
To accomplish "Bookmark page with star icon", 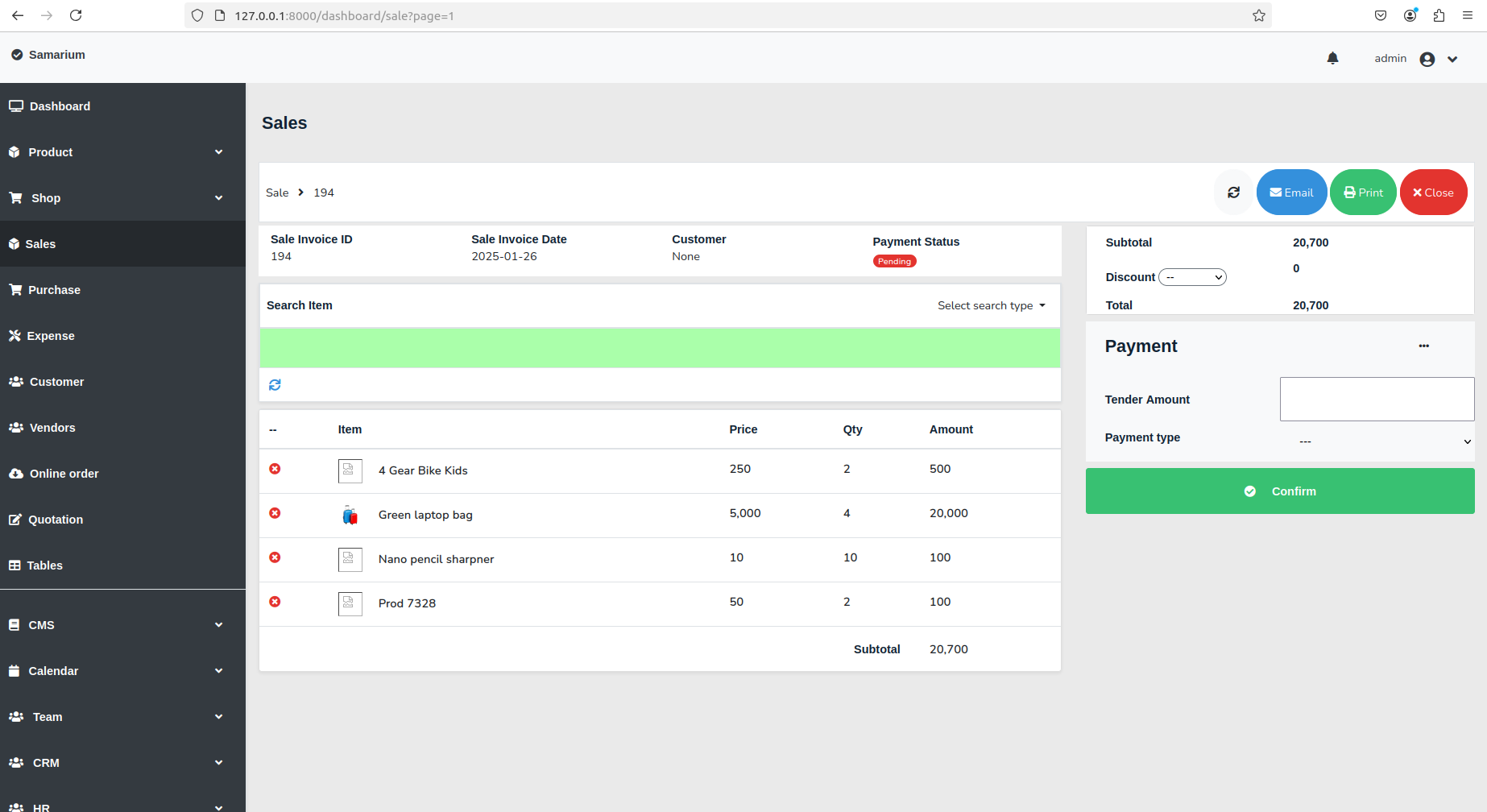I will [x=1259, y=15].
